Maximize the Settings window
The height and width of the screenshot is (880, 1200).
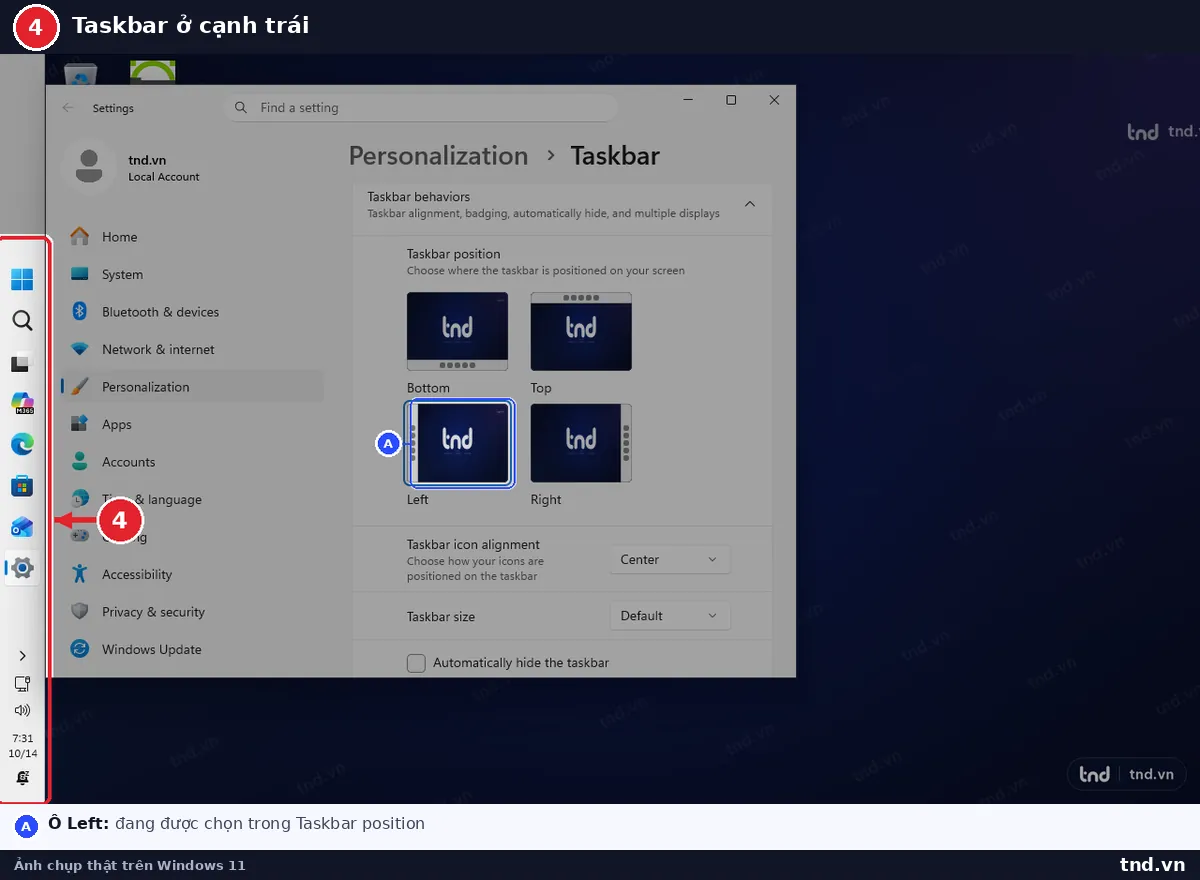tap(731, 100)
